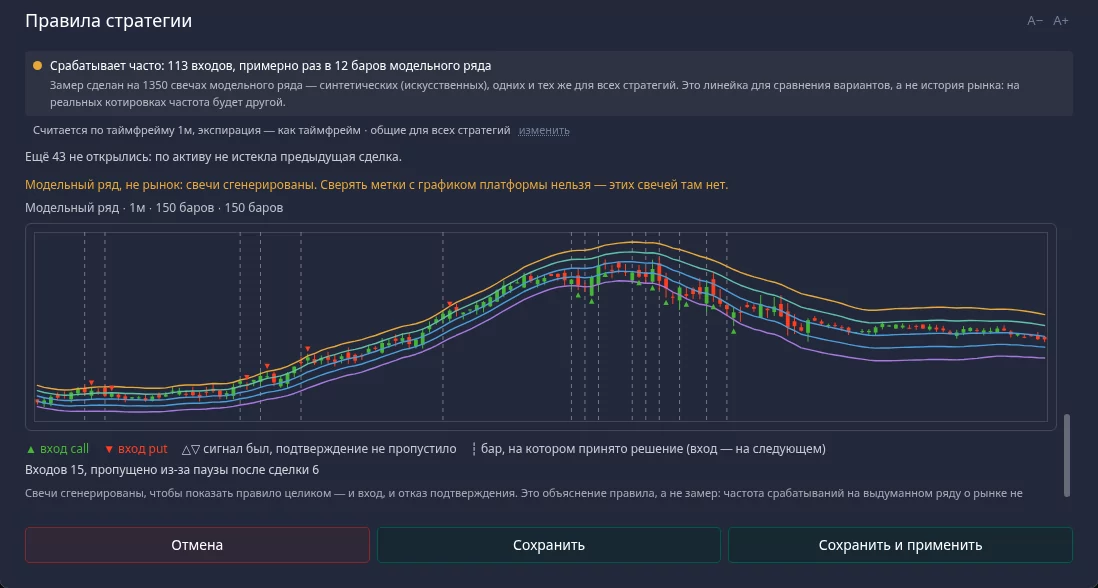Click the "Правила стратегии" heading
Image resolution: width=1098 pixels, height=588 pixels.
pyautogui.click(x=109, y=21)
